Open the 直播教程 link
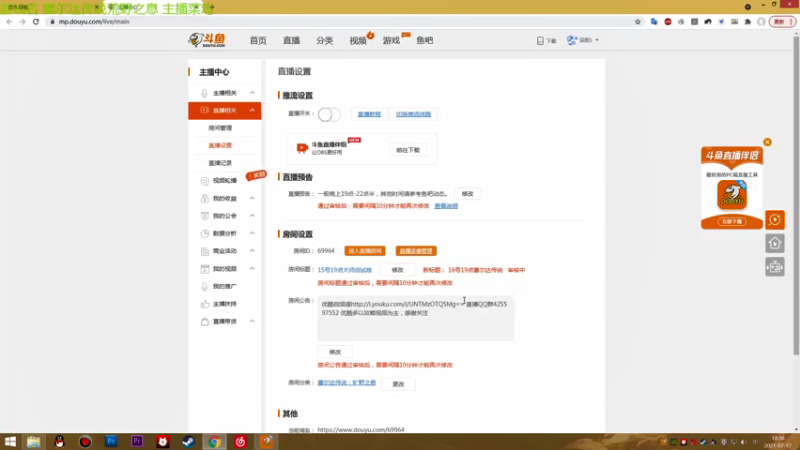Screen dimensions: 800x450 (369, 114)
